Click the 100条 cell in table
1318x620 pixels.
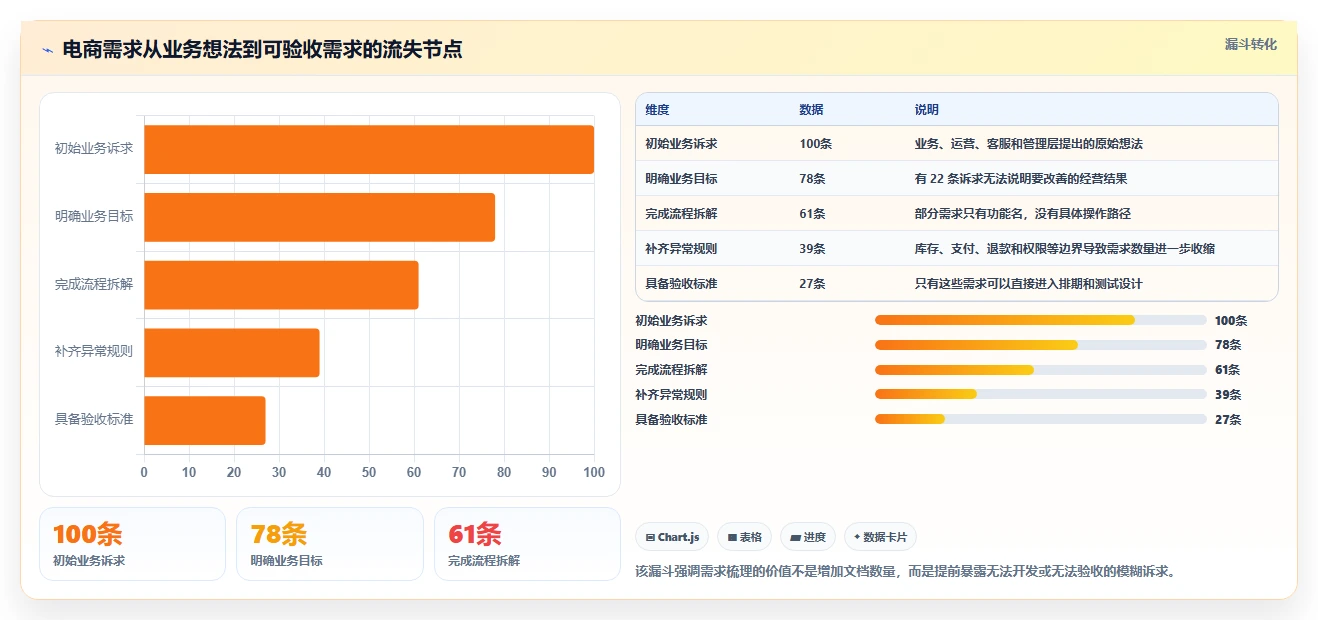pyautogui.click(x=815, y=144)
